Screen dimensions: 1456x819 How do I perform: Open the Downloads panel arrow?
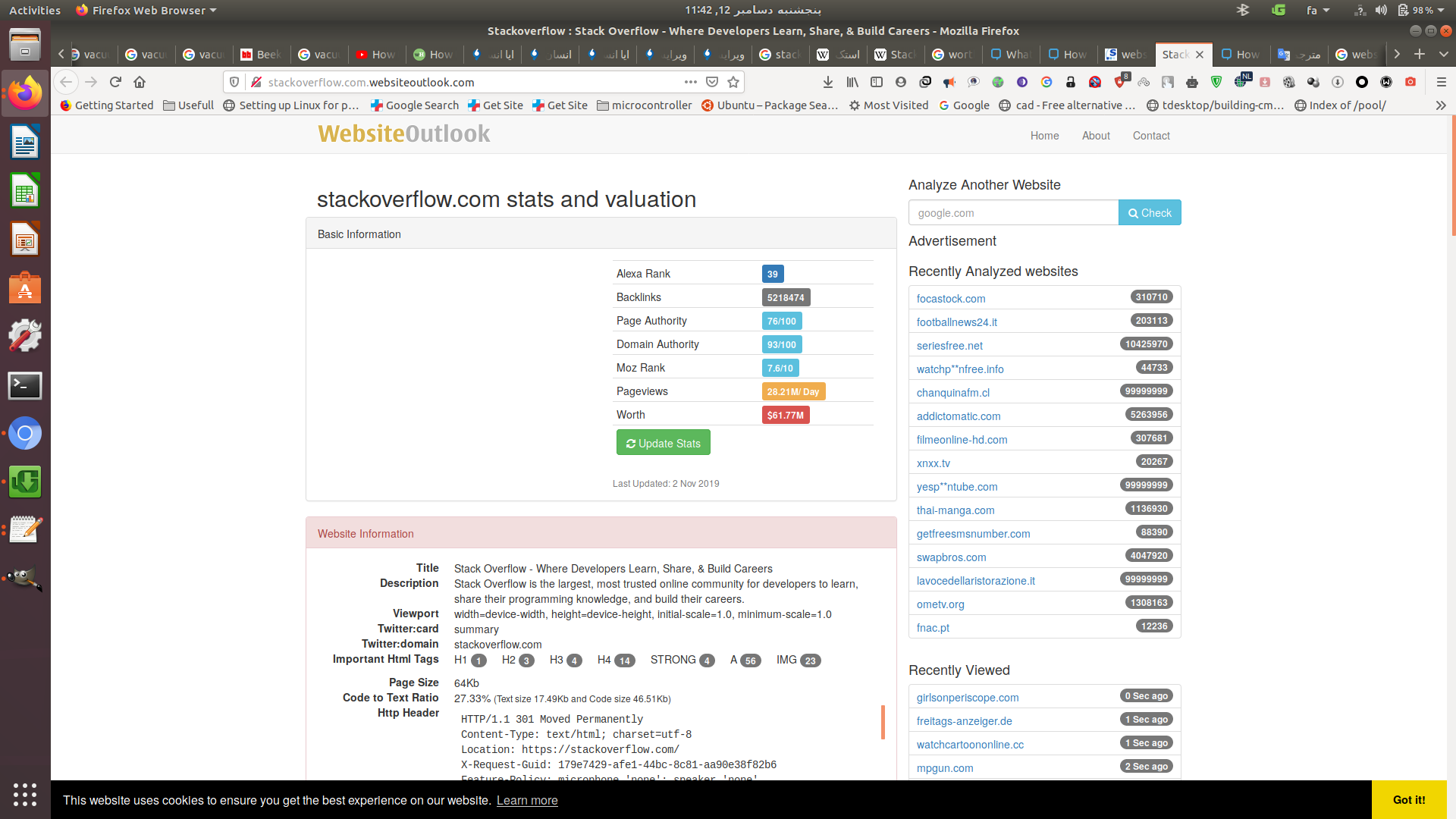828,82
